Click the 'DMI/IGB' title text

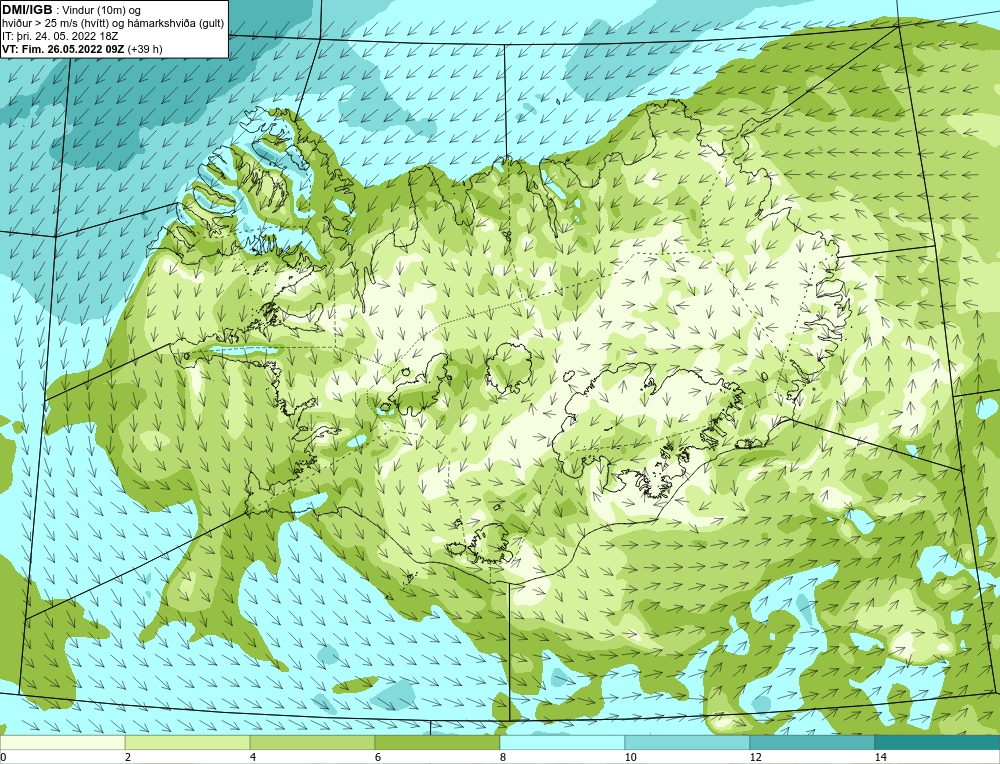point(27,10)
